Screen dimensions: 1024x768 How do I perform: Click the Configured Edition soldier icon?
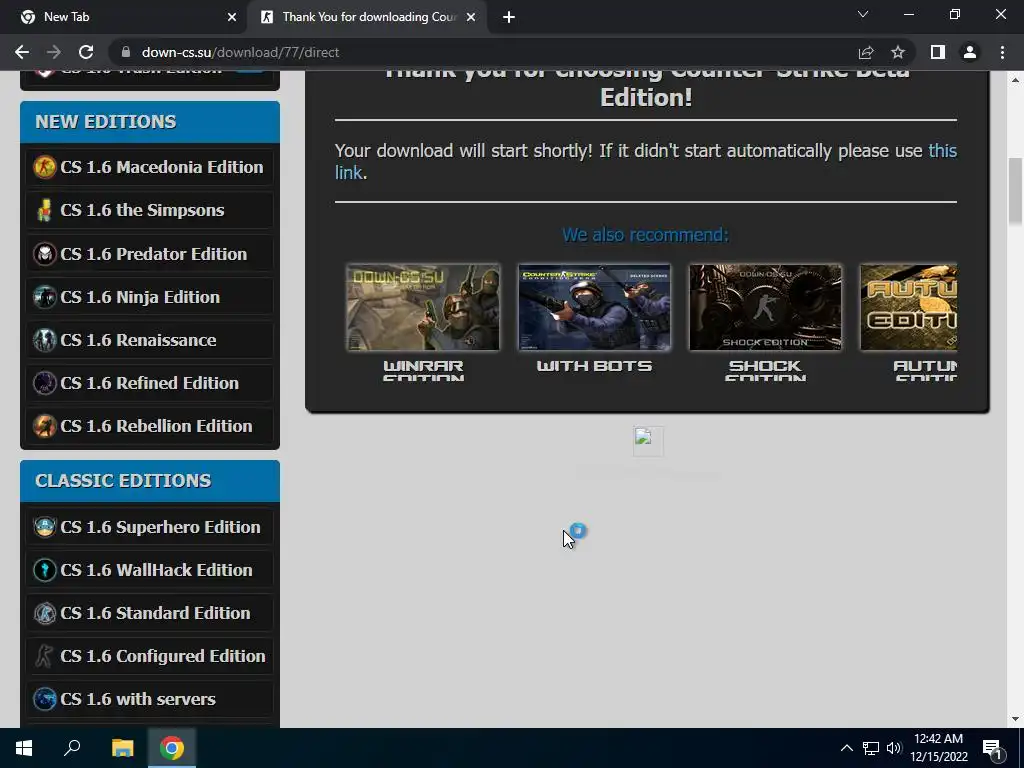coord(44,656)
